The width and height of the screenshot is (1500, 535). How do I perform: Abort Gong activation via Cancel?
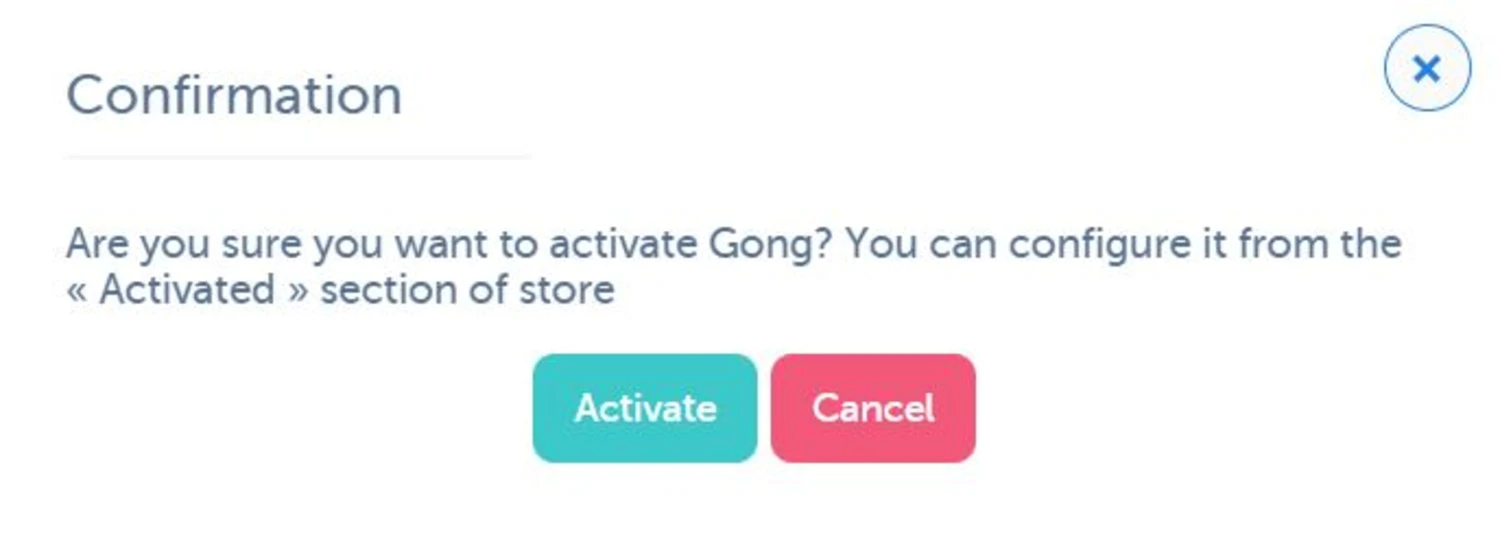coord(873,408)
